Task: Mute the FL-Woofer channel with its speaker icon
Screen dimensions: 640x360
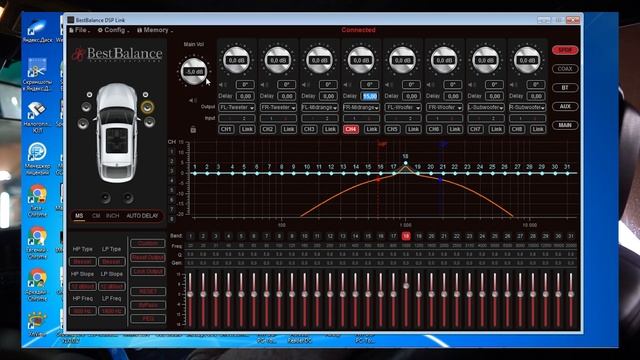Action: [x=389, y=85]
